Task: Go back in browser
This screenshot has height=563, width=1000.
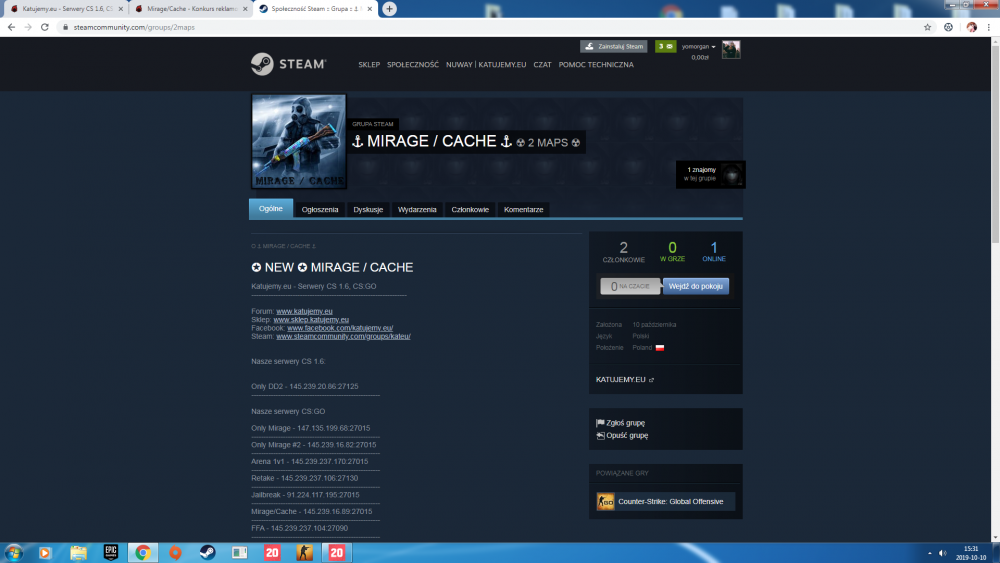Action: [x=11, y=27]
